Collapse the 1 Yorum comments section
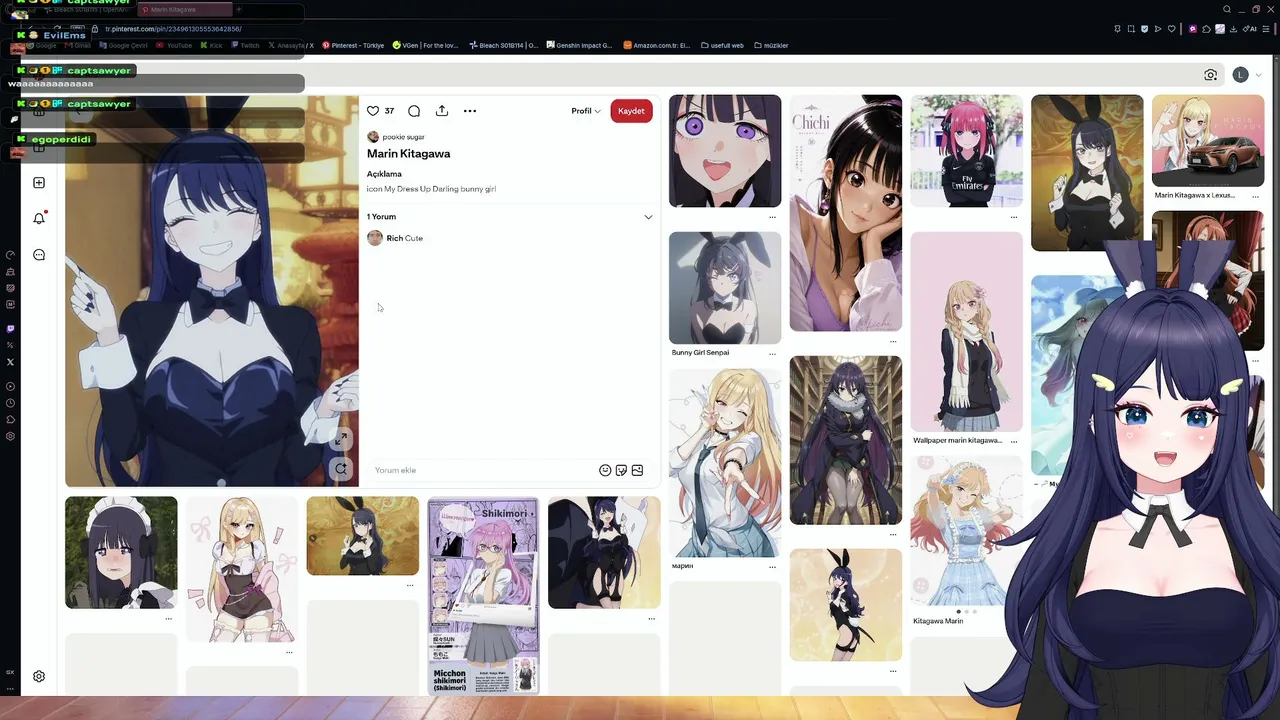This screenshot has width=1280, height=720. [x=648, y=217]
